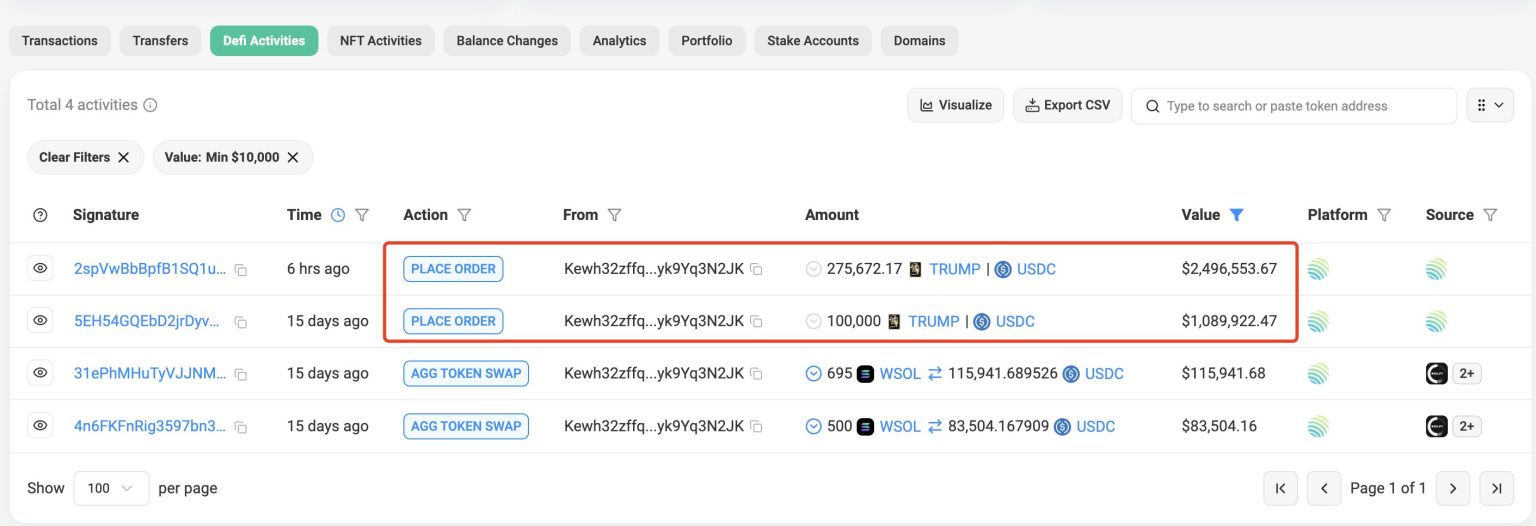Toggle eye icon for 31ePhMHuTyVJJNM row
Viewport: 1536px width, 526px height.
(x=40, y=373)
